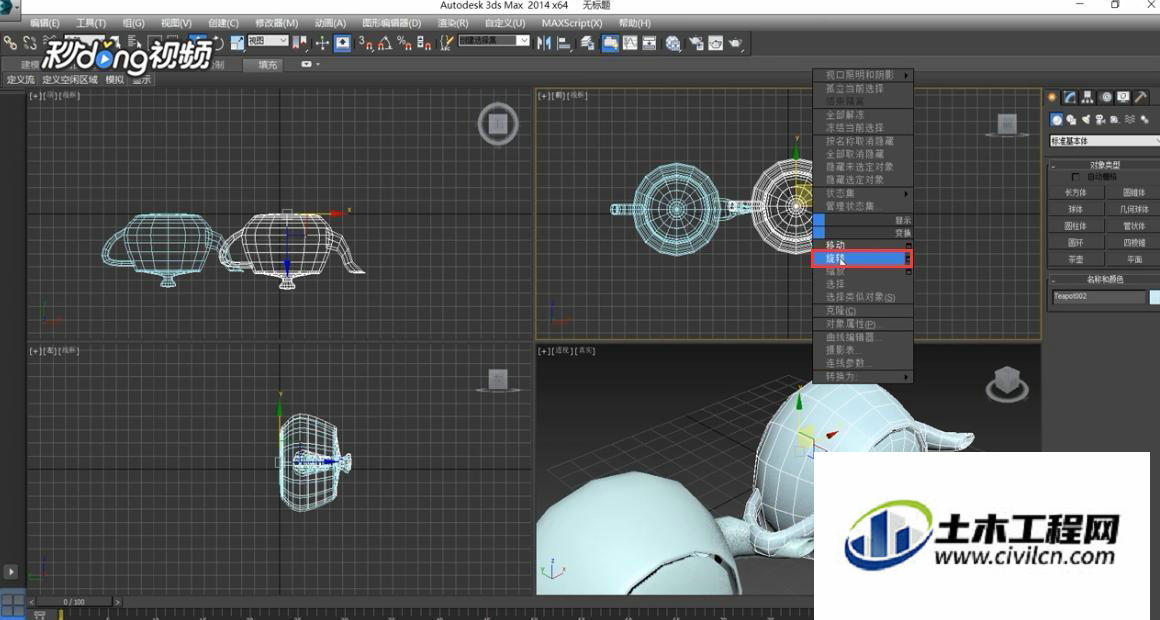Open the named selection sets dropdown
Screen dimensions: 1160x620
[x=493, y=41]
